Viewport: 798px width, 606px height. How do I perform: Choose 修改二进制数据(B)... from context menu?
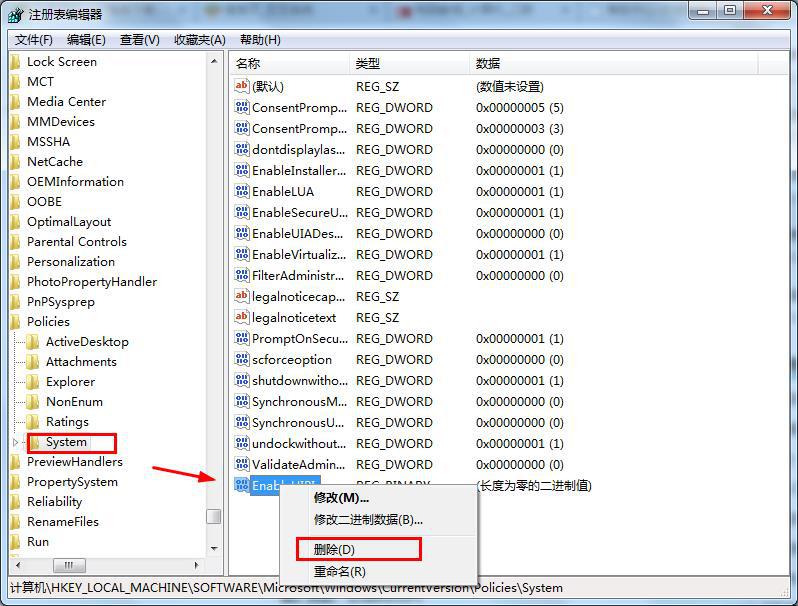tap(368, 520)
